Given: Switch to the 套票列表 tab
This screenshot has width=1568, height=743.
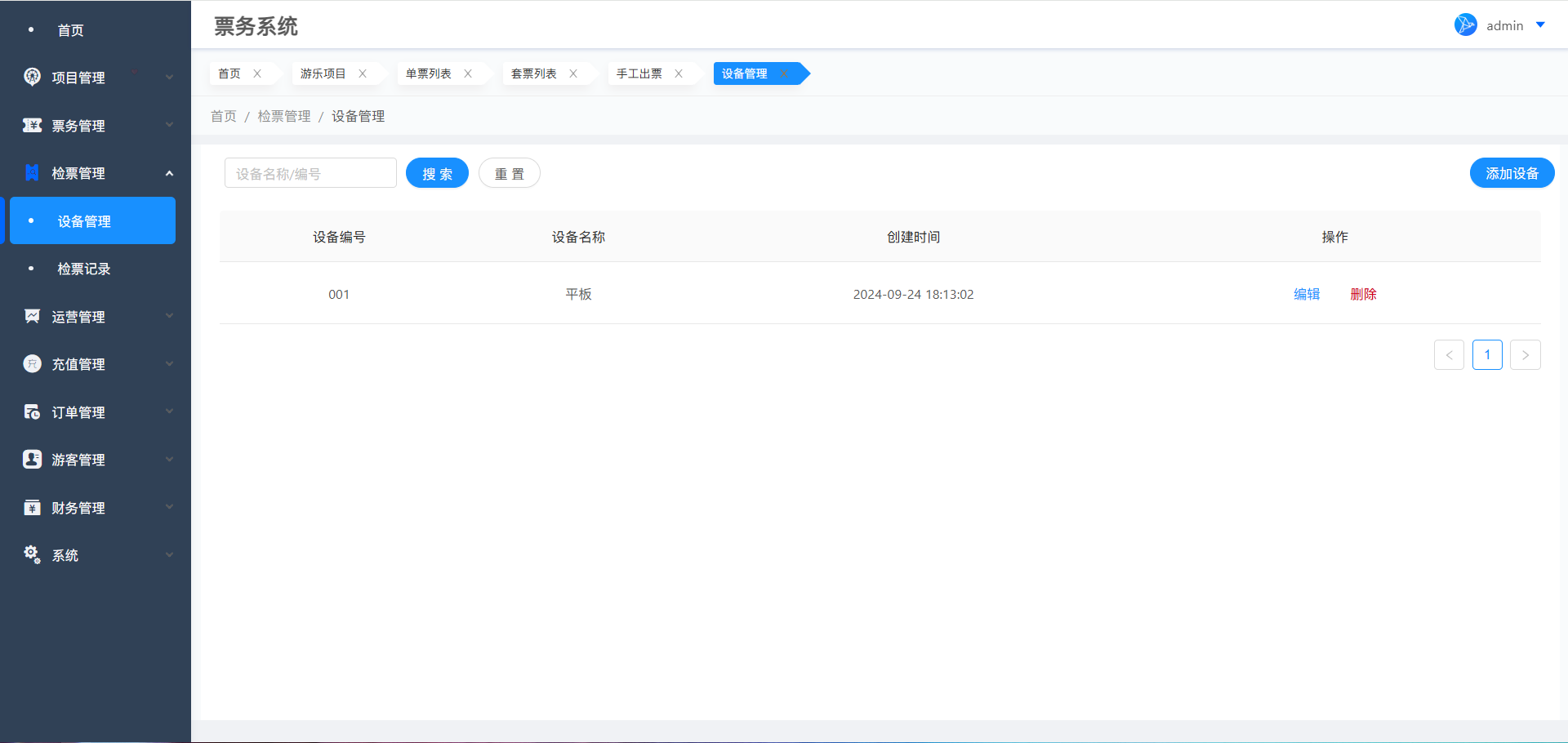Looking at the screenshot, I should pos(534,73).
